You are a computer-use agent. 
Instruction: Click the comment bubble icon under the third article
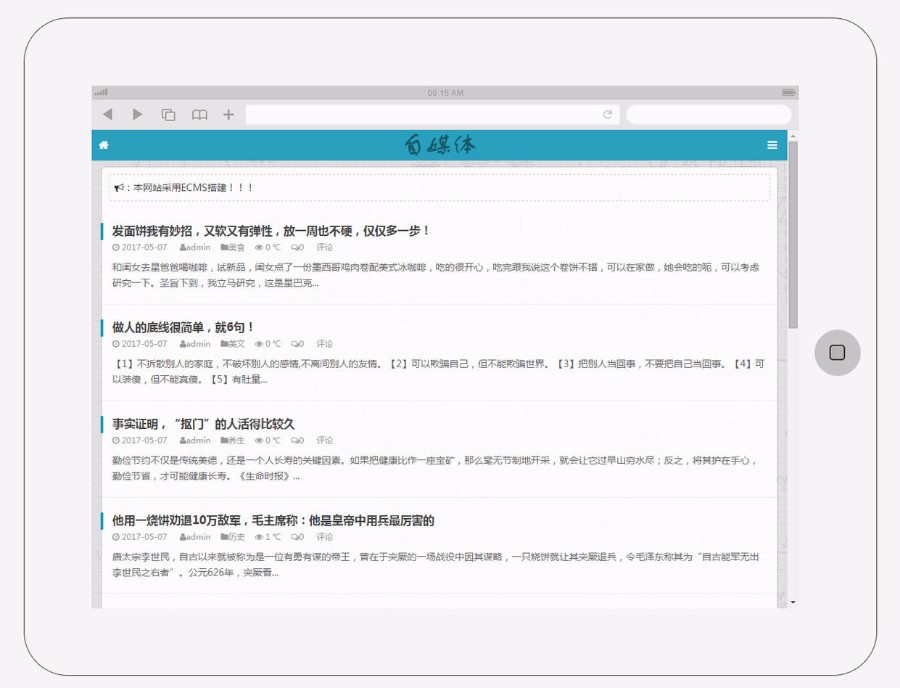(x=295, y=439)
